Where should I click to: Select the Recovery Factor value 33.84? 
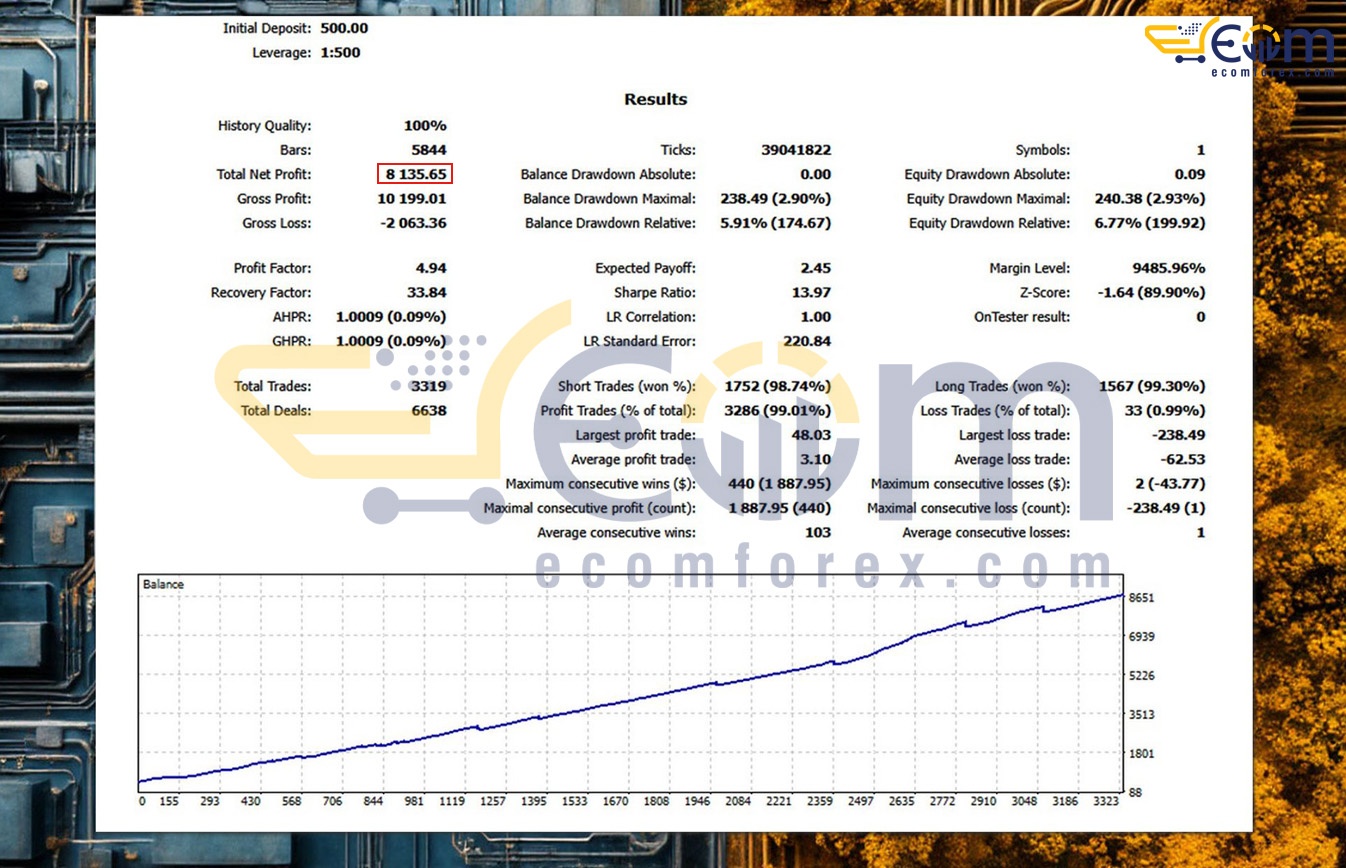426,293
